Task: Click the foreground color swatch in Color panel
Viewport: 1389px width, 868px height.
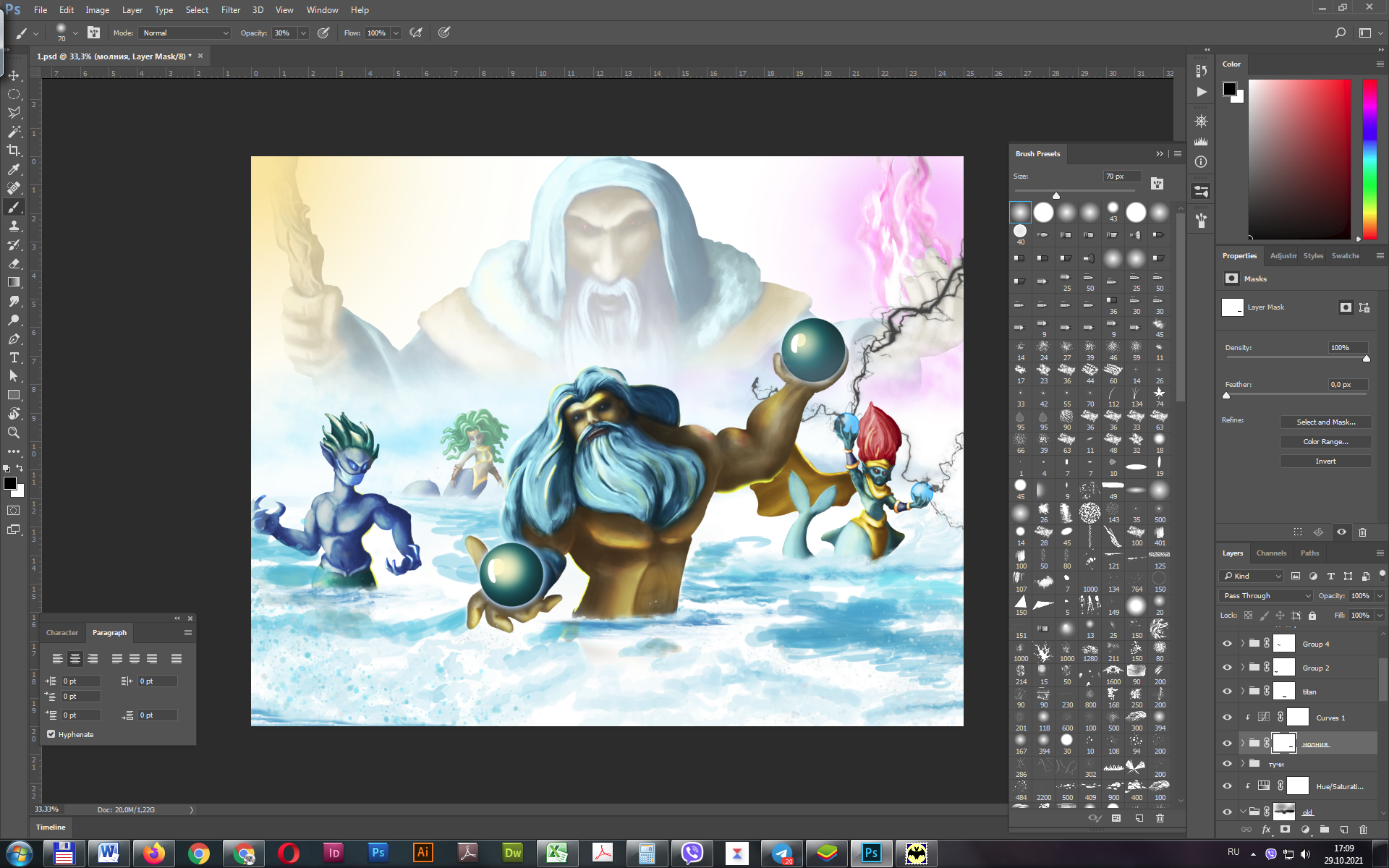Action: click(1230, 89)
